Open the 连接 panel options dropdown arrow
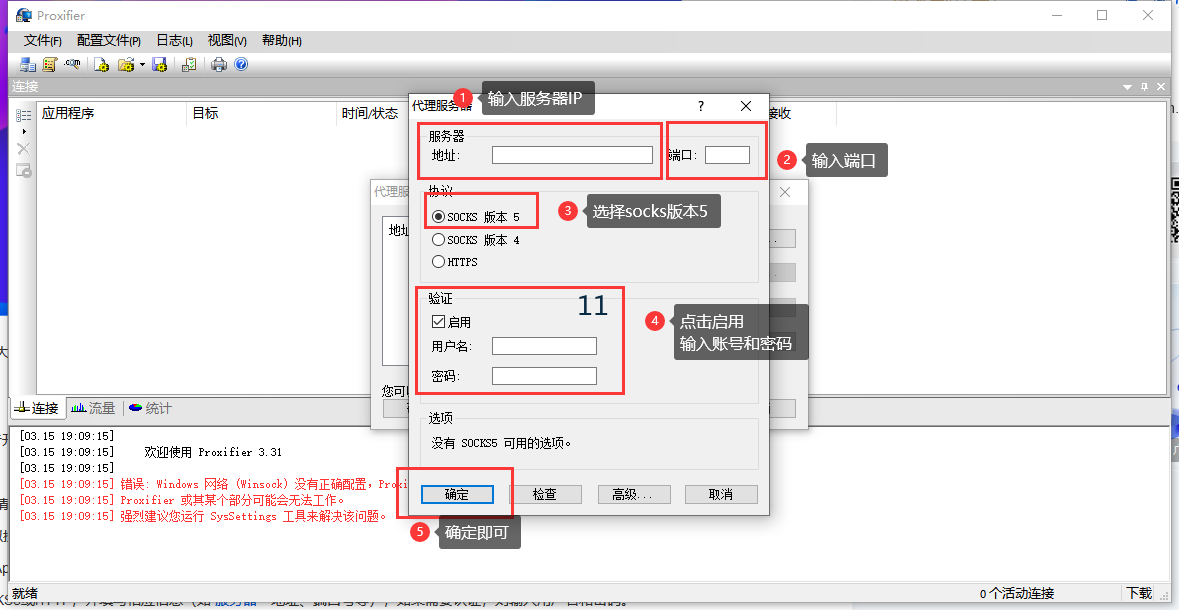1179x610 pixels. pyautogui.click(x=1127, y=86)
